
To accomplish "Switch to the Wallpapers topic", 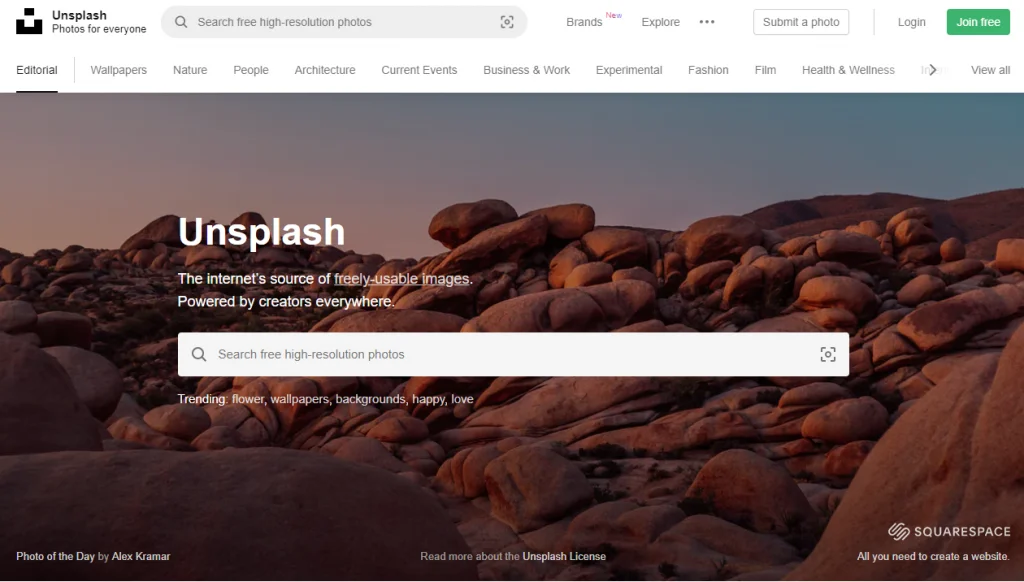I will 118,70.
